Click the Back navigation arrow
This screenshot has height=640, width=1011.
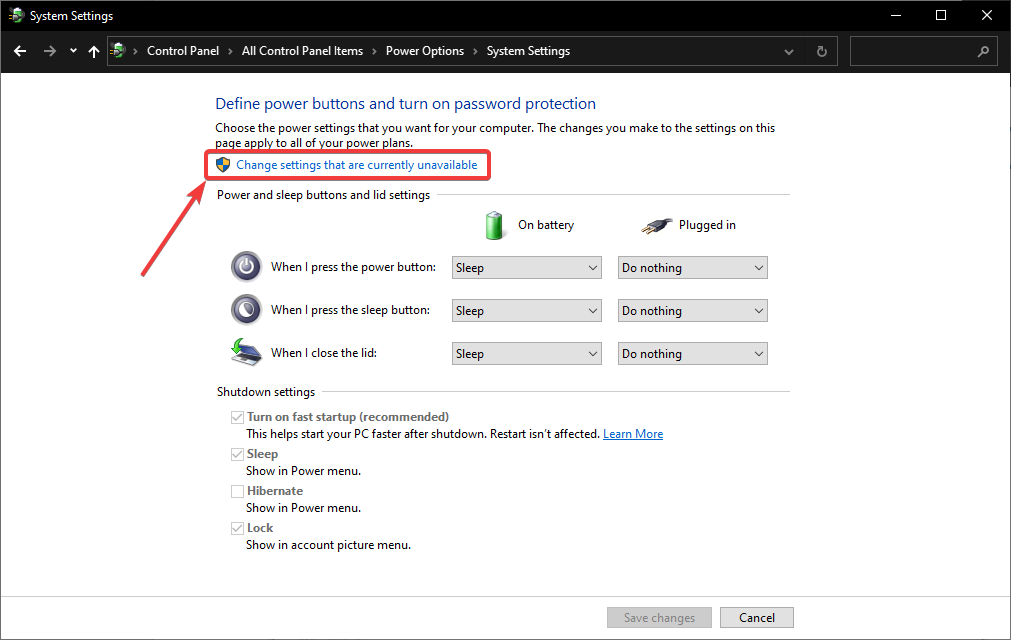[20, 51]
